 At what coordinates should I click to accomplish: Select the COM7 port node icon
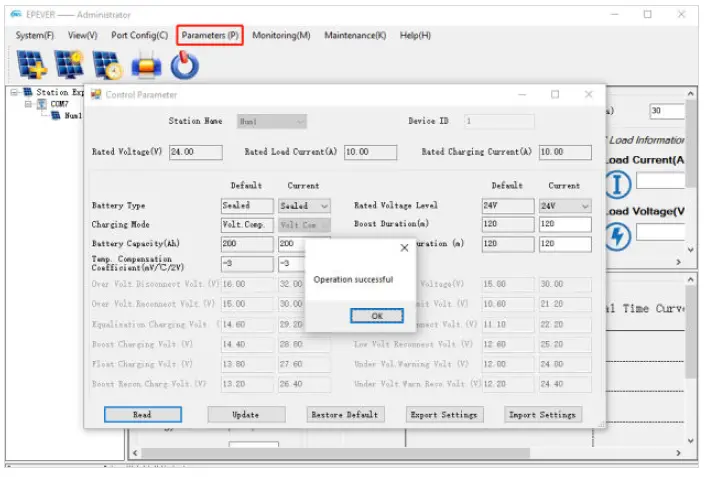click(41, 104)
